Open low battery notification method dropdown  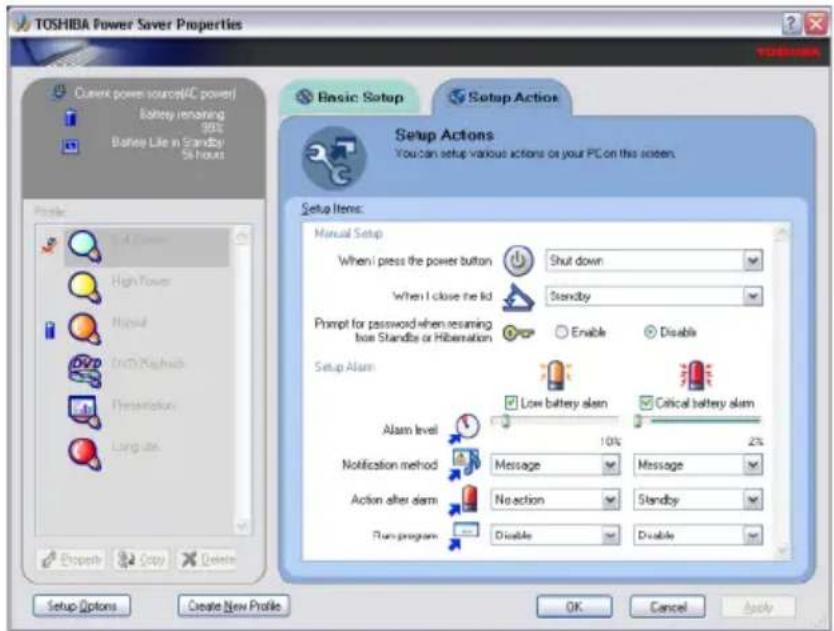point(611,465)
